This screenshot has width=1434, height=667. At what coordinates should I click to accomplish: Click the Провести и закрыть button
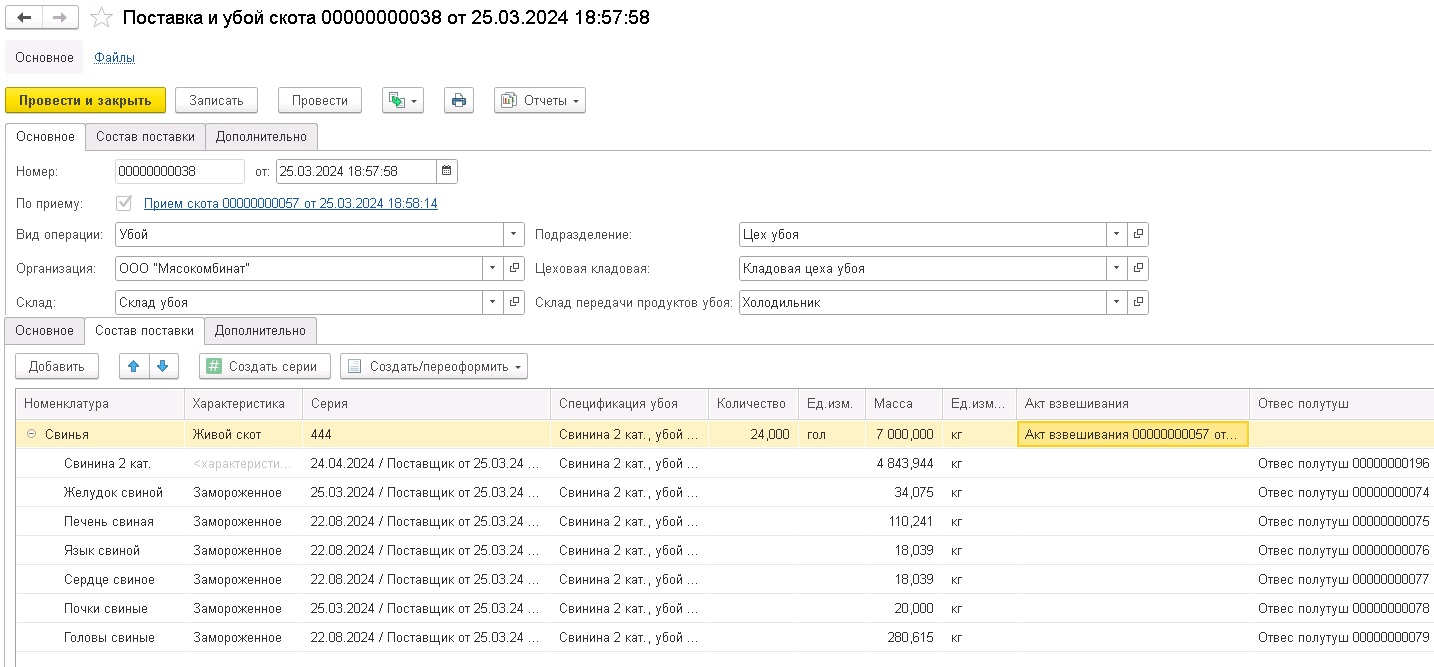pyautogui.click(x=85, y=100)
